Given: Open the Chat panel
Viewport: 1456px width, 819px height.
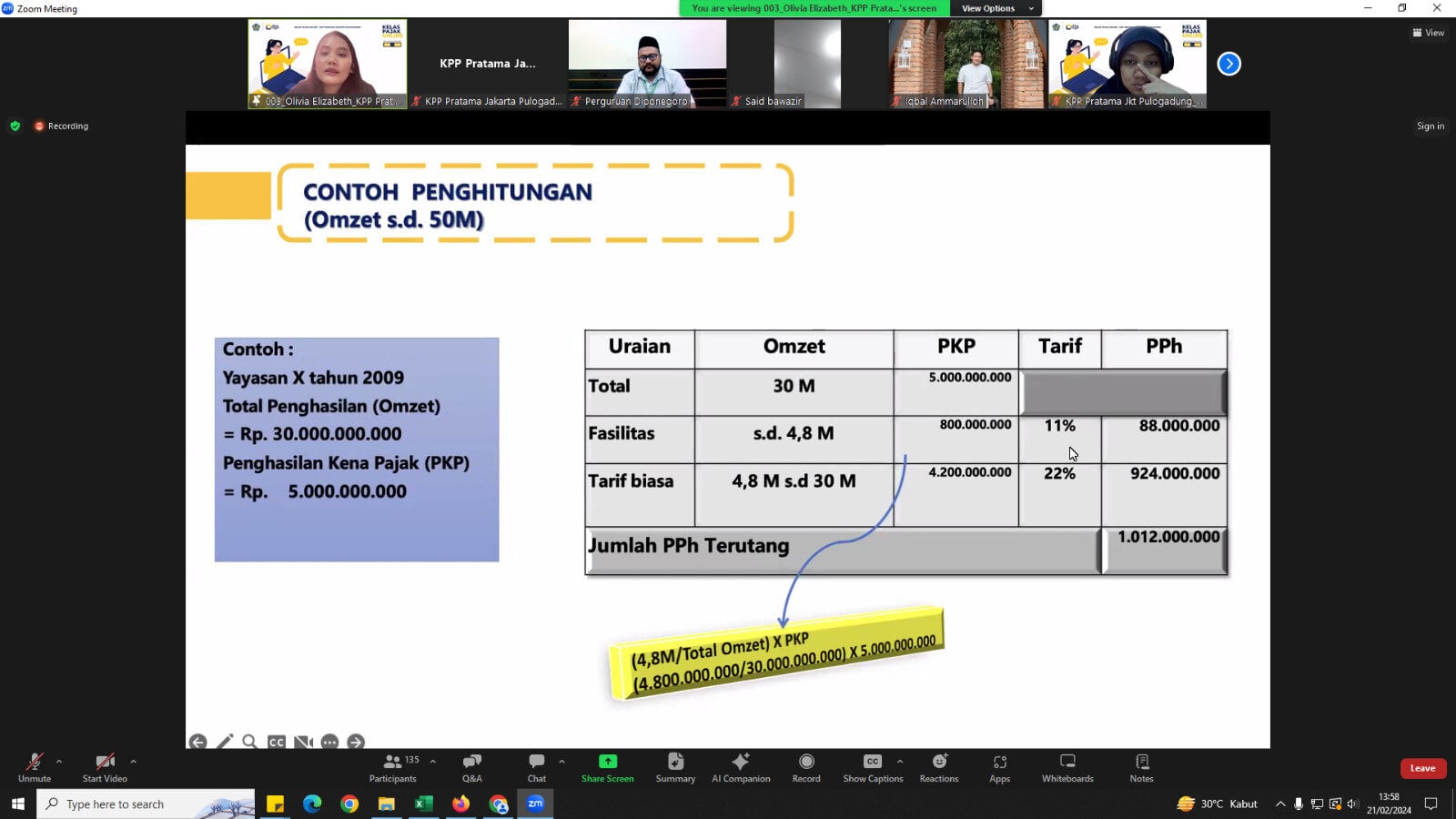Looking at the screenshot, I should (537, 767).
